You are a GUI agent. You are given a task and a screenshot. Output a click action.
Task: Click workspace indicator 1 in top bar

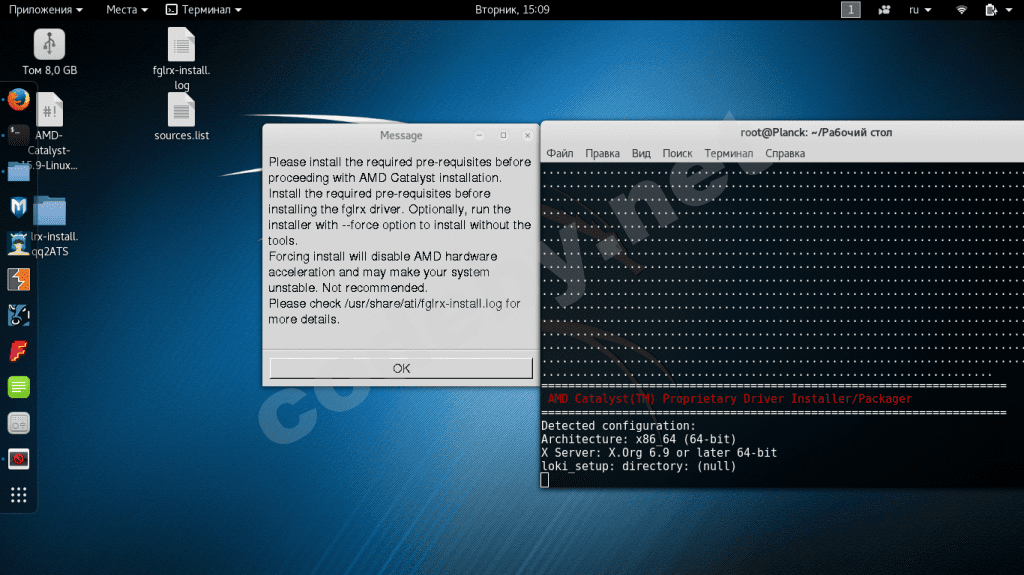[x=850, y=10]
